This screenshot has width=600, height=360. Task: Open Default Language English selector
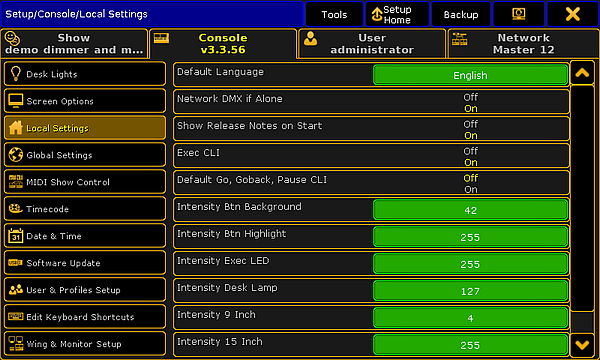click(470, 75)
